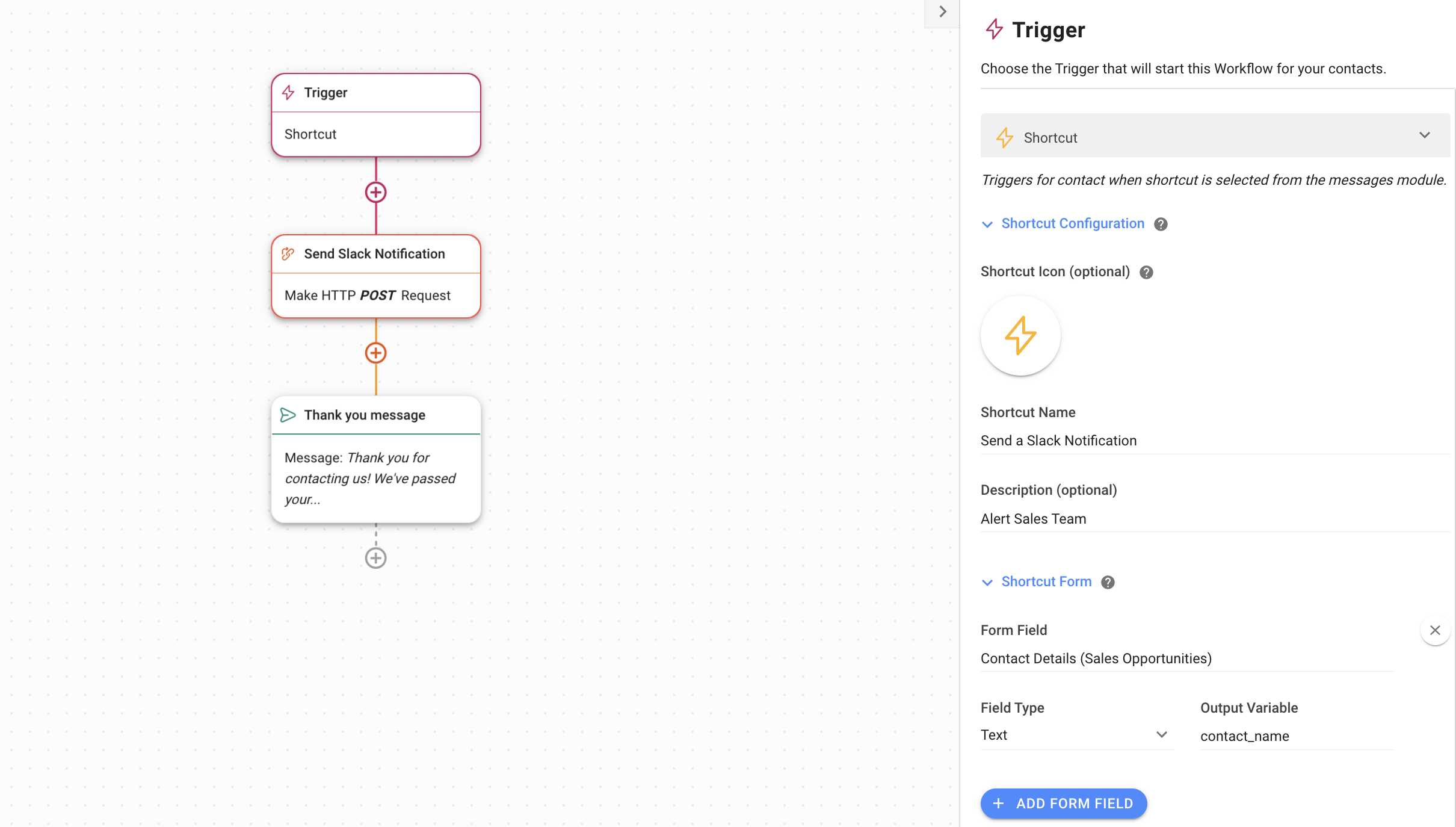Collapse the Shortcut Form section

[x=988, y=582]
